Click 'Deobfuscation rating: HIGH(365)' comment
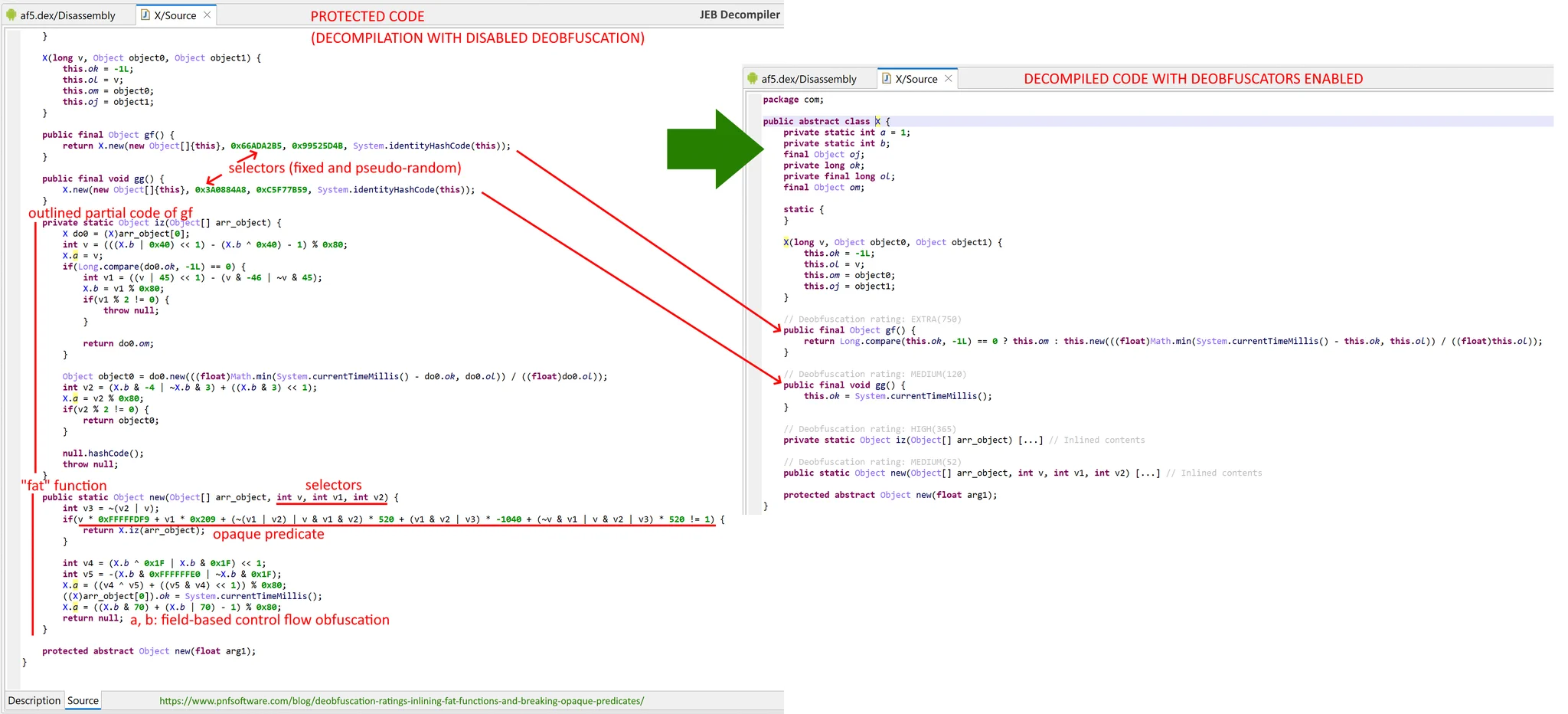Image resolution: width=1568 pixels, height=714 pixels. point(870,429)
